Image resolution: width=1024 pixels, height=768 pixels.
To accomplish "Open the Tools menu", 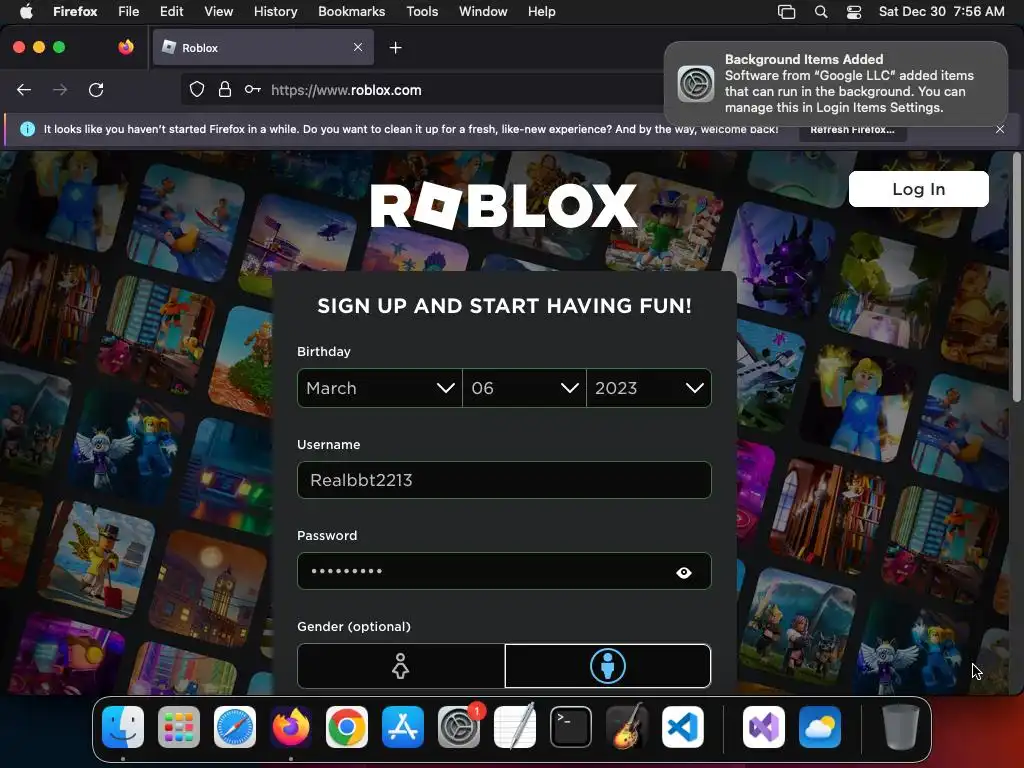I will [x=422, y=11].
